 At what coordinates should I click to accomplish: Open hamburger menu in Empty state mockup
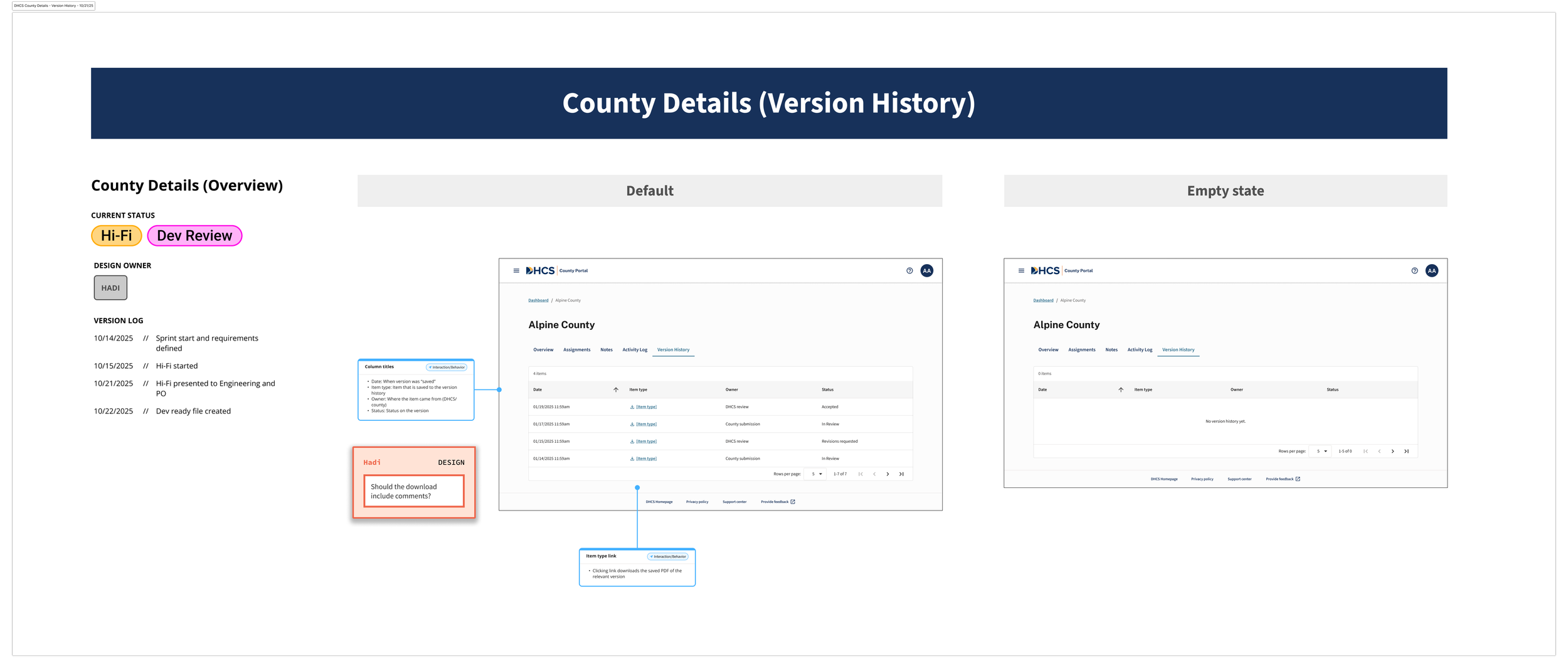(1021, 271)
